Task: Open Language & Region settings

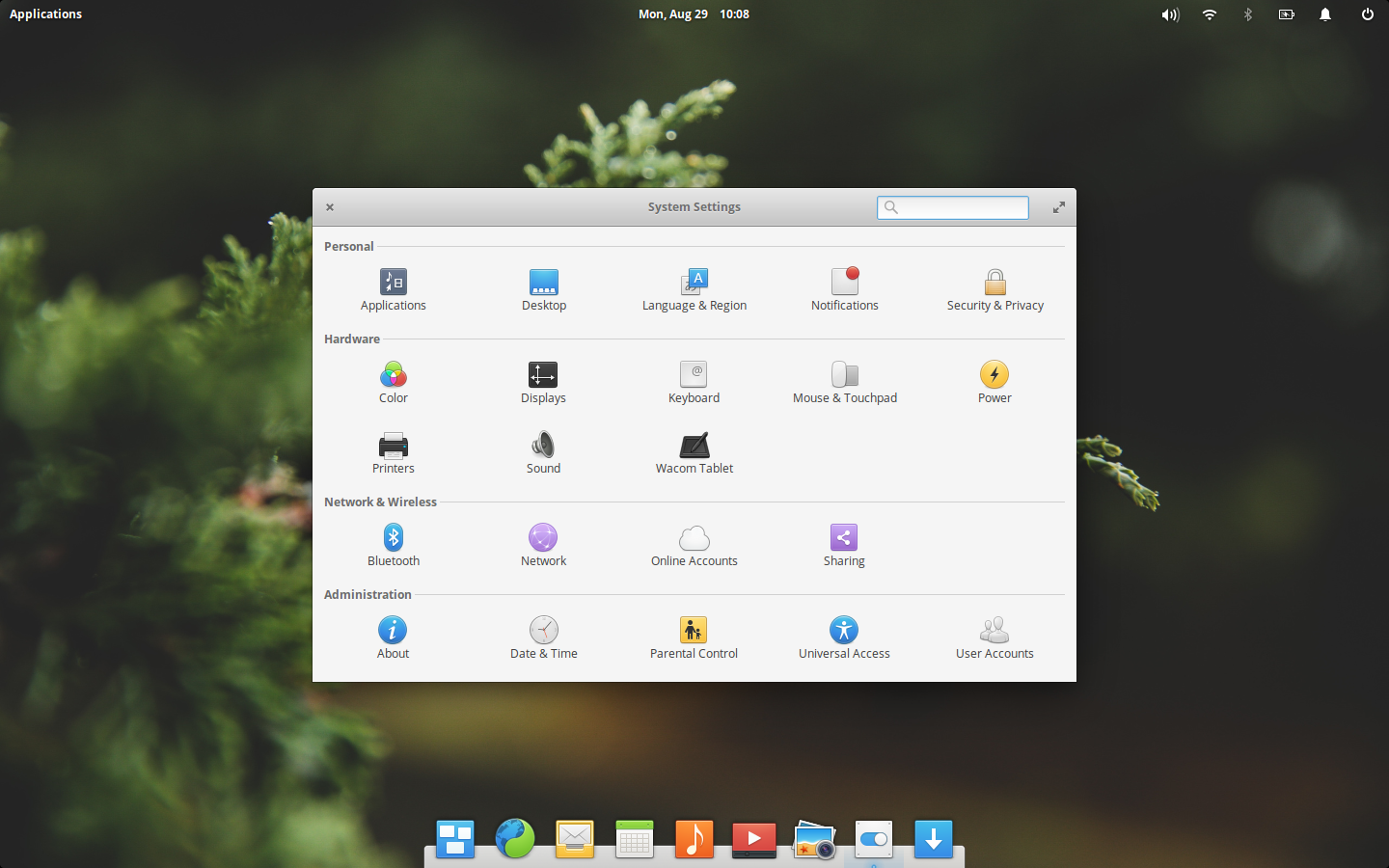Action: 694,290
